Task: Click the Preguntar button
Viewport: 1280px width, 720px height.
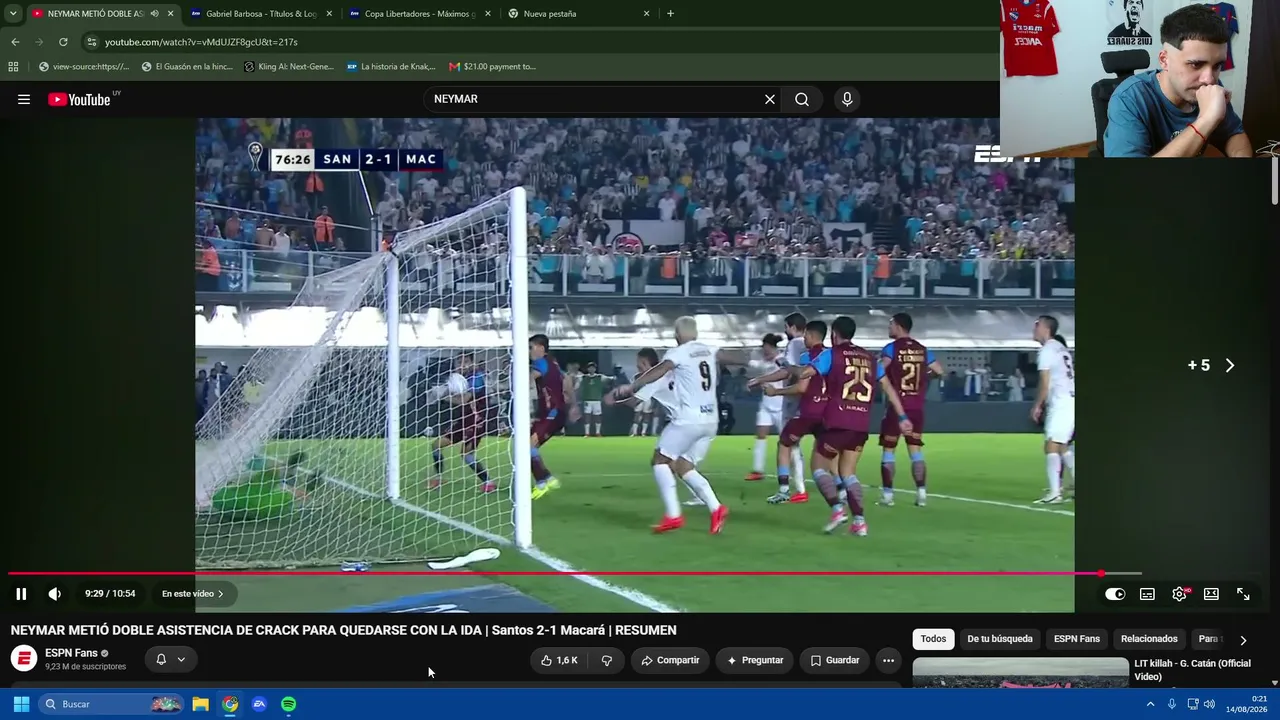Action: 755,660
